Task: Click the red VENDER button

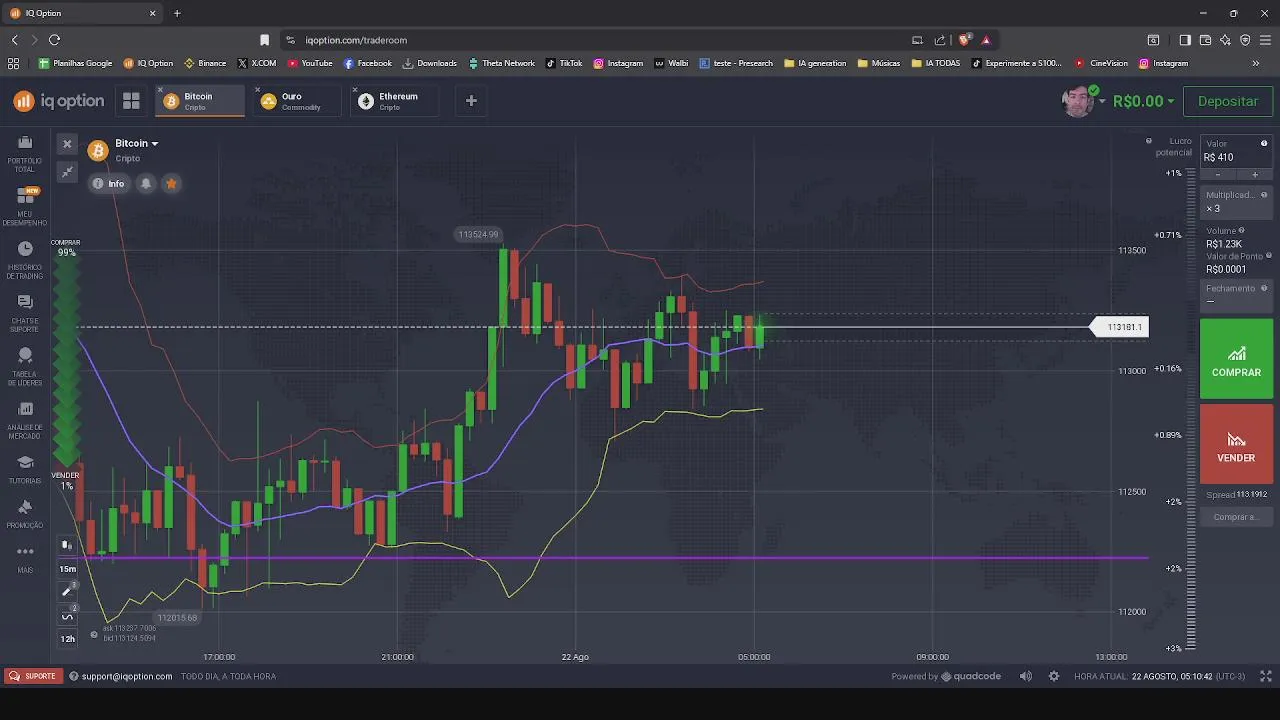Action: (1236, 444)
